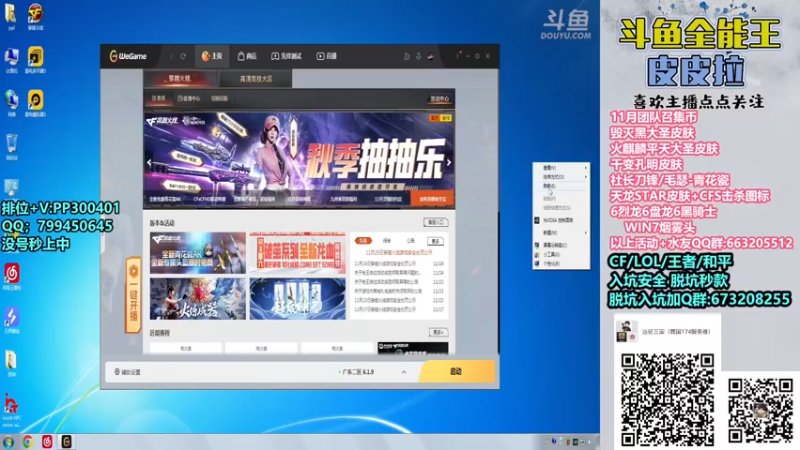
Task: Open Chrome from the taskbar
Action: [x=28, y=442]
